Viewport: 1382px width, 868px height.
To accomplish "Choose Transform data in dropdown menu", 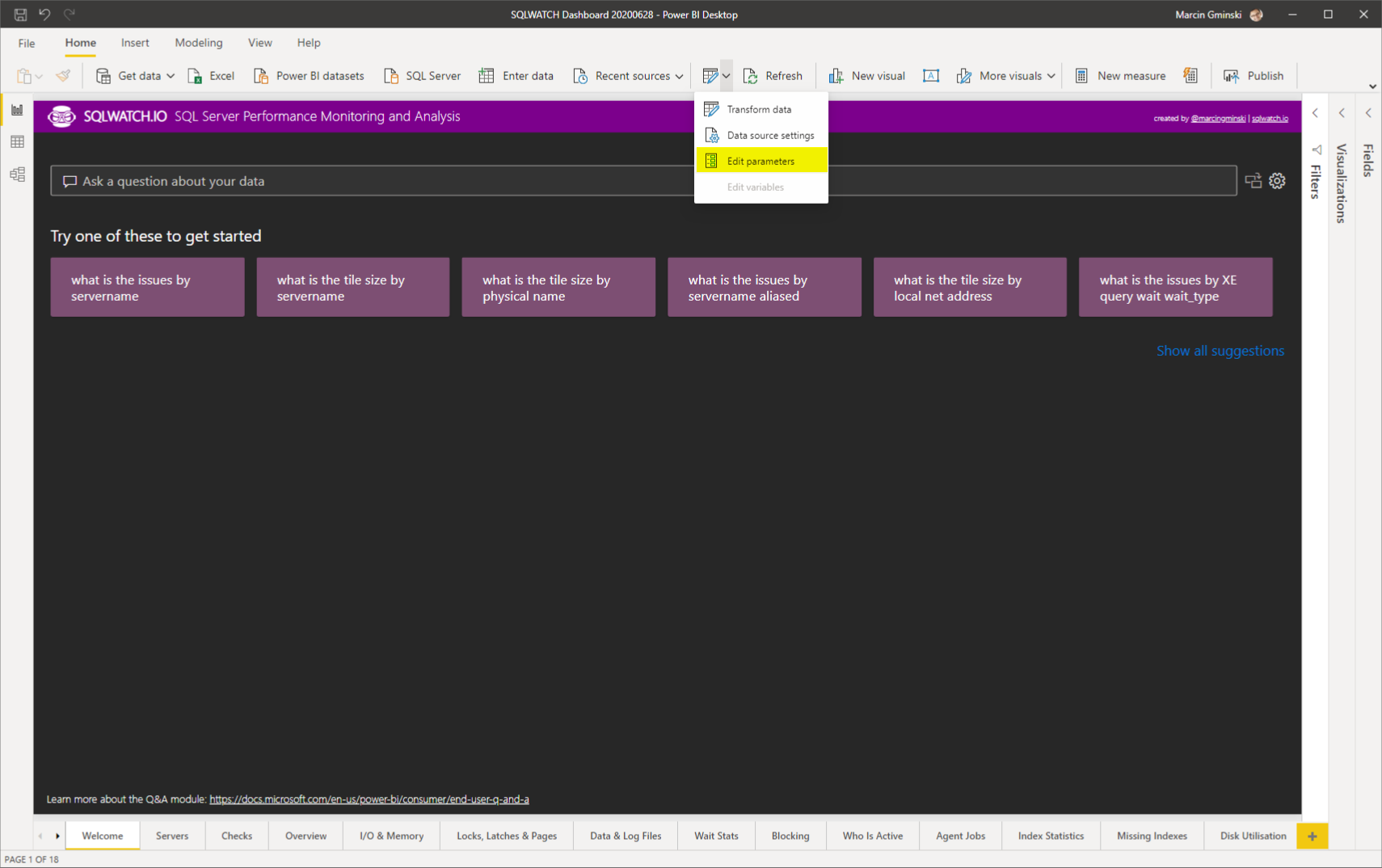I will click(761, 109).
